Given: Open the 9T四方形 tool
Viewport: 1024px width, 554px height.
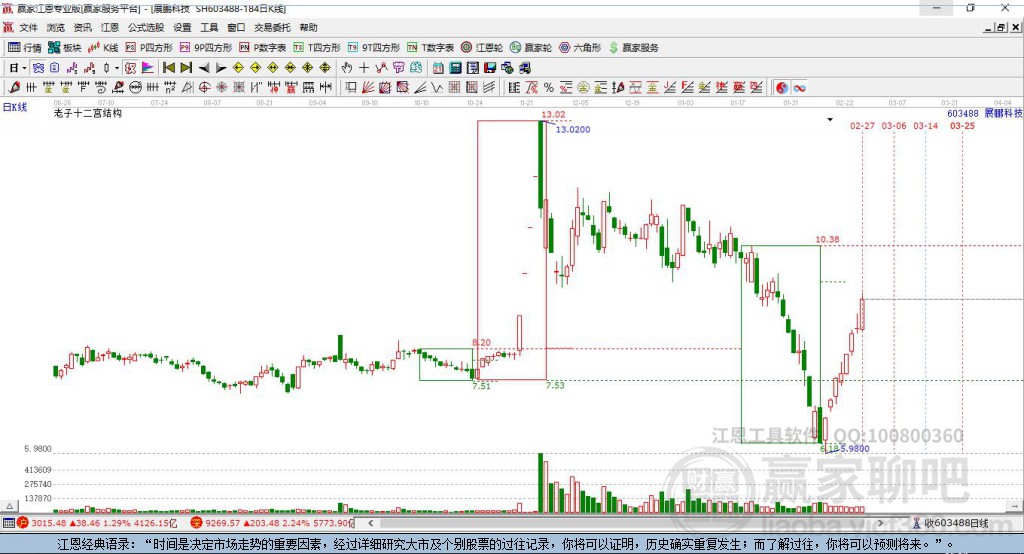Looking at the screenshot, I should 374,48.
